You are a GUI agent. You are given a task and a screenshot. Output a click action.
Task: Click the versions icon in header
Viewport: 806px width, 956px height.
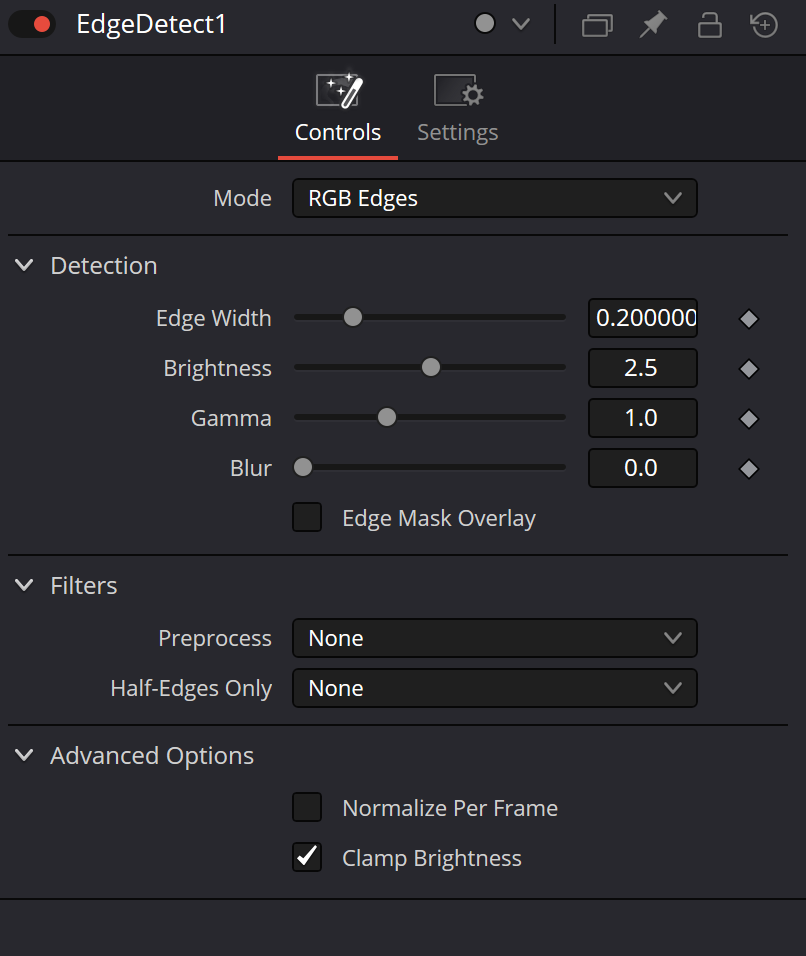point(597,26)
